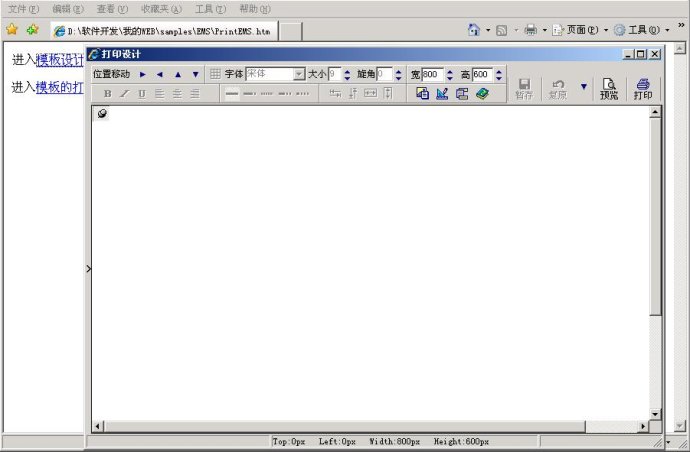The width and height of the screenshot is (690, 452).
Task: Click the green book icon in toolbar
Action: click(483, 94)
